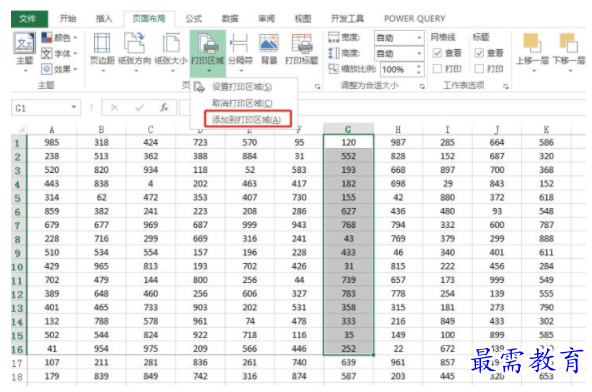
Task: Open the 页边距 margins options
Action: click(x=102, y=52)
